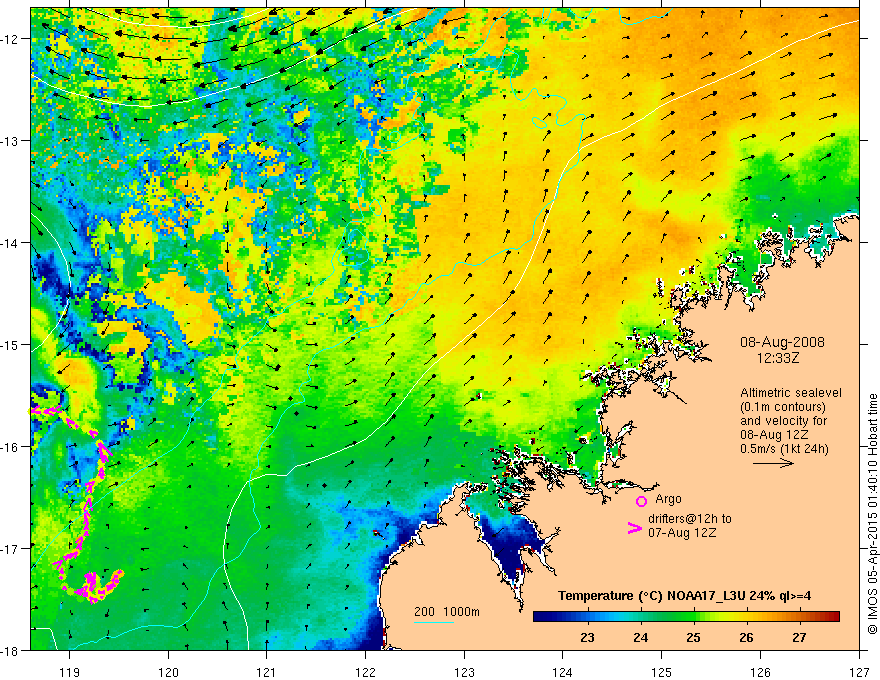Click the longitude axis label 125

tap(662, 672)
